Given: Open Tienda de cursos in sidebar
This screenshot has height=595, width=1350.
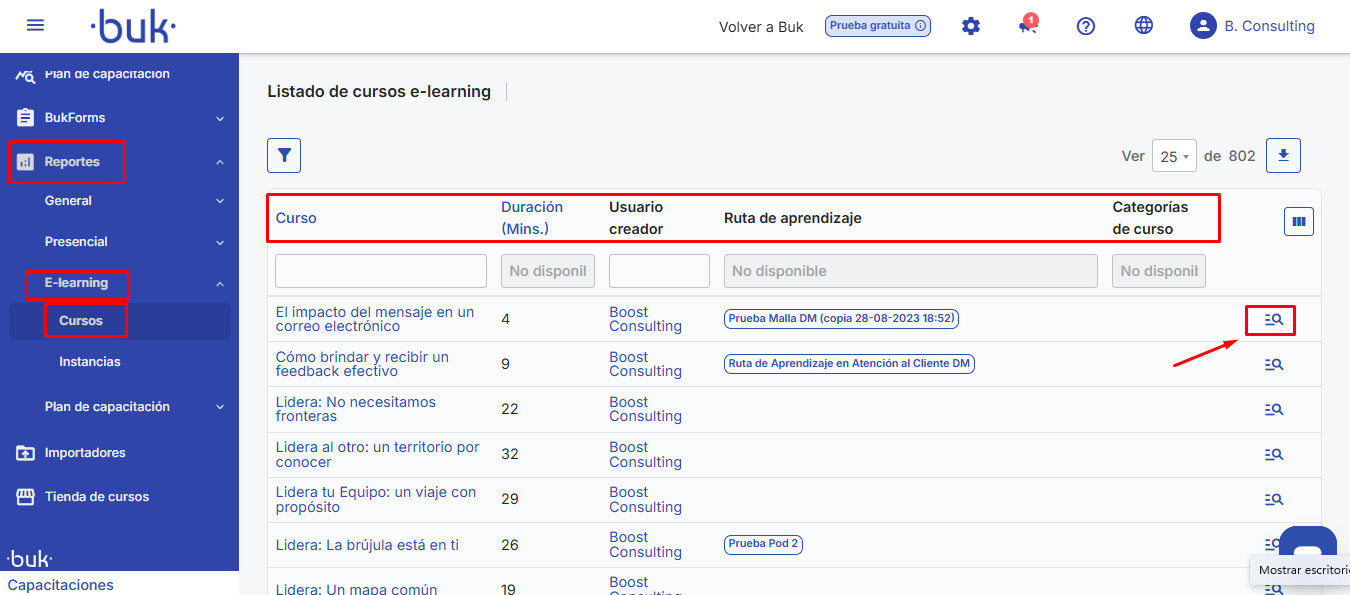Looking at the screenshot, I should [x=96, y=497].
